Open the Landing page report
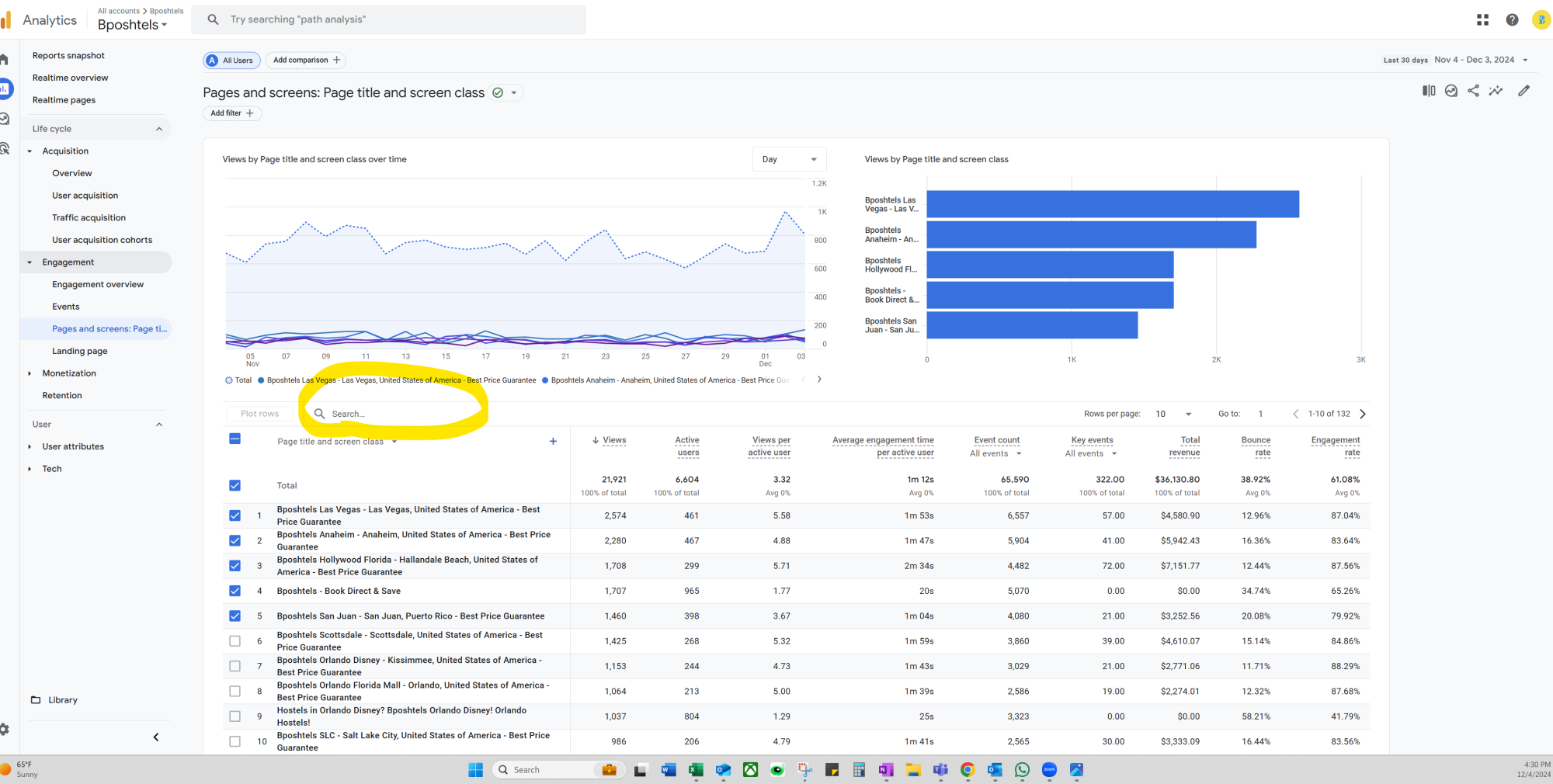 pos(80,351)
